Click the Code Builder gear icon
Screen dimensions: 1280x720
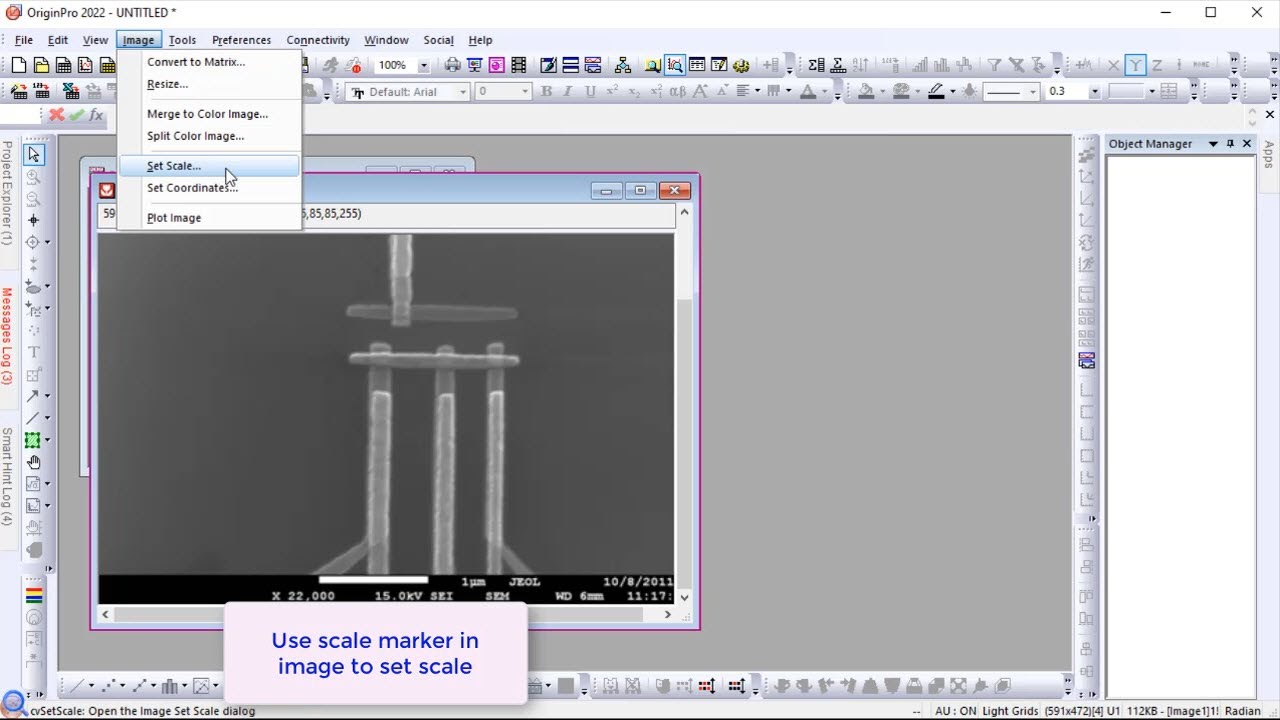click(x=741, y=65)
